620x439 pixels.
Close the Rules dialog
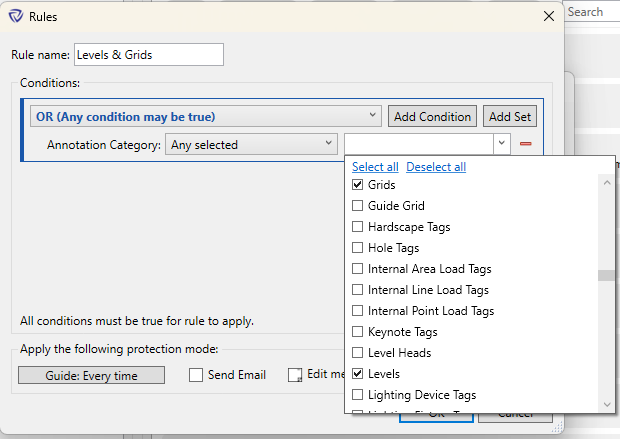tap(548, 16)
